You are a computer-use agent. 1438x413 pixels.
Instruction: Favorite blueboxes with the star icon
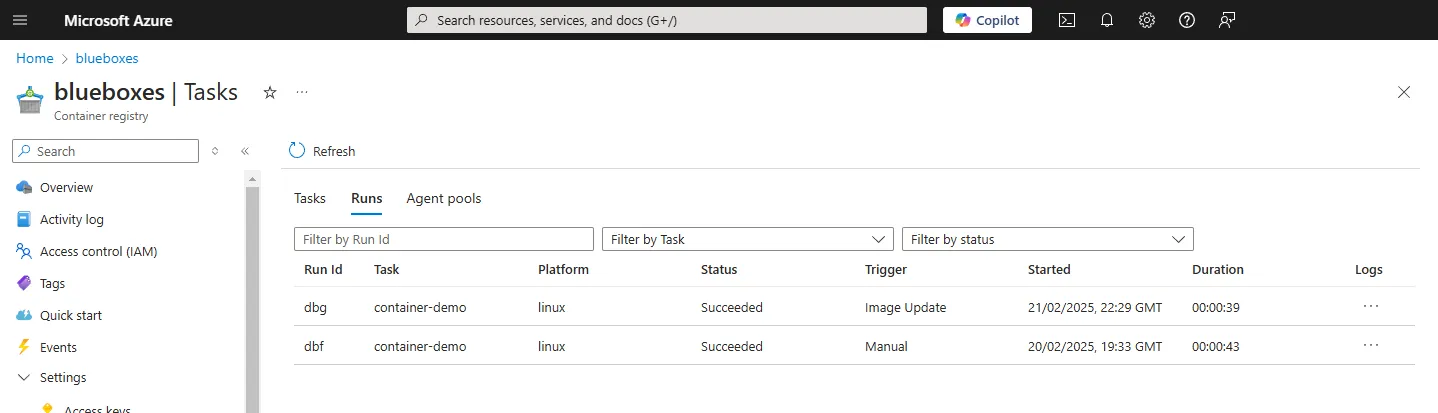pos(269,92)
